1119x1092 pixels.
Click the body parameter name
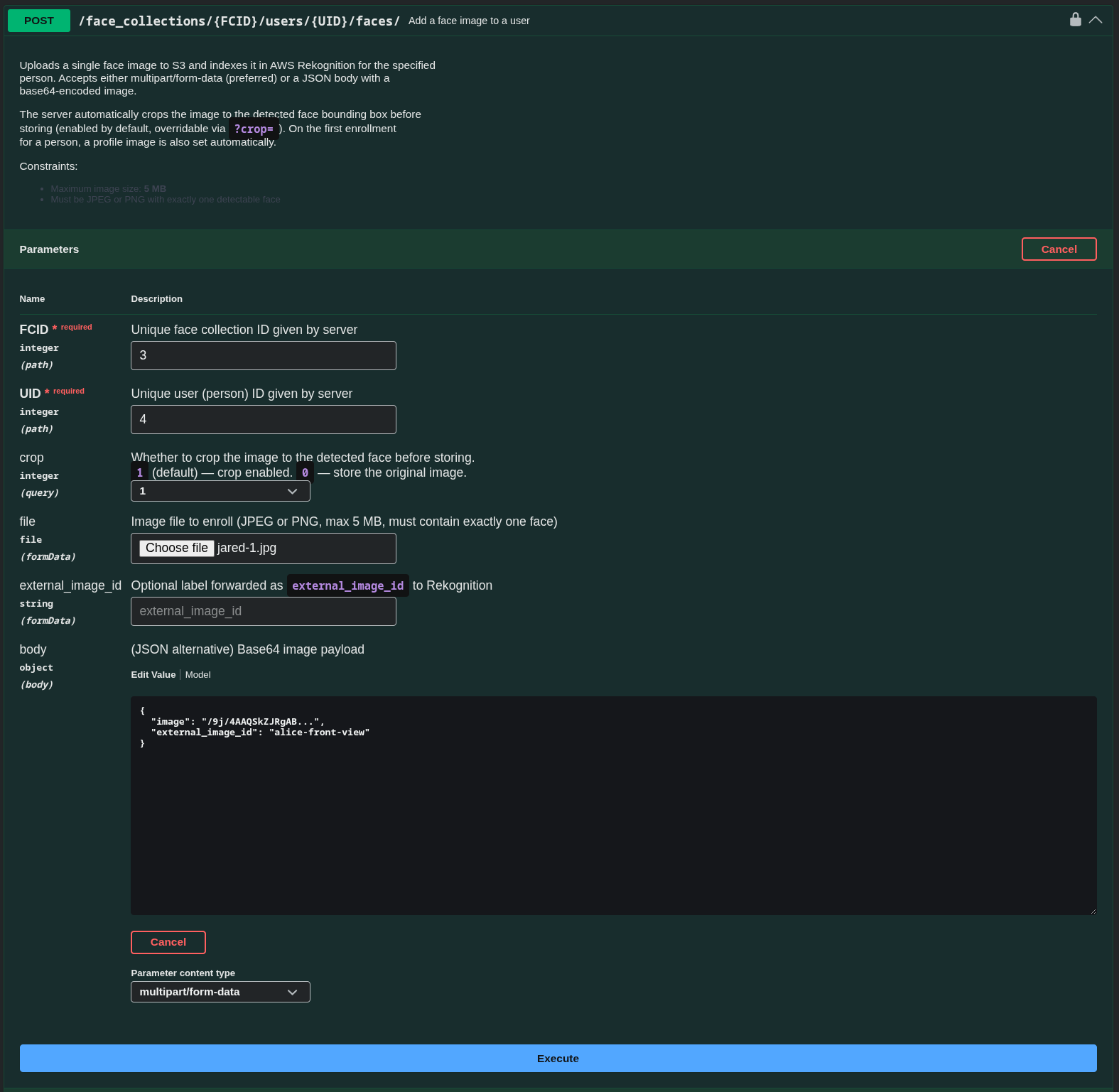(33, 649)
